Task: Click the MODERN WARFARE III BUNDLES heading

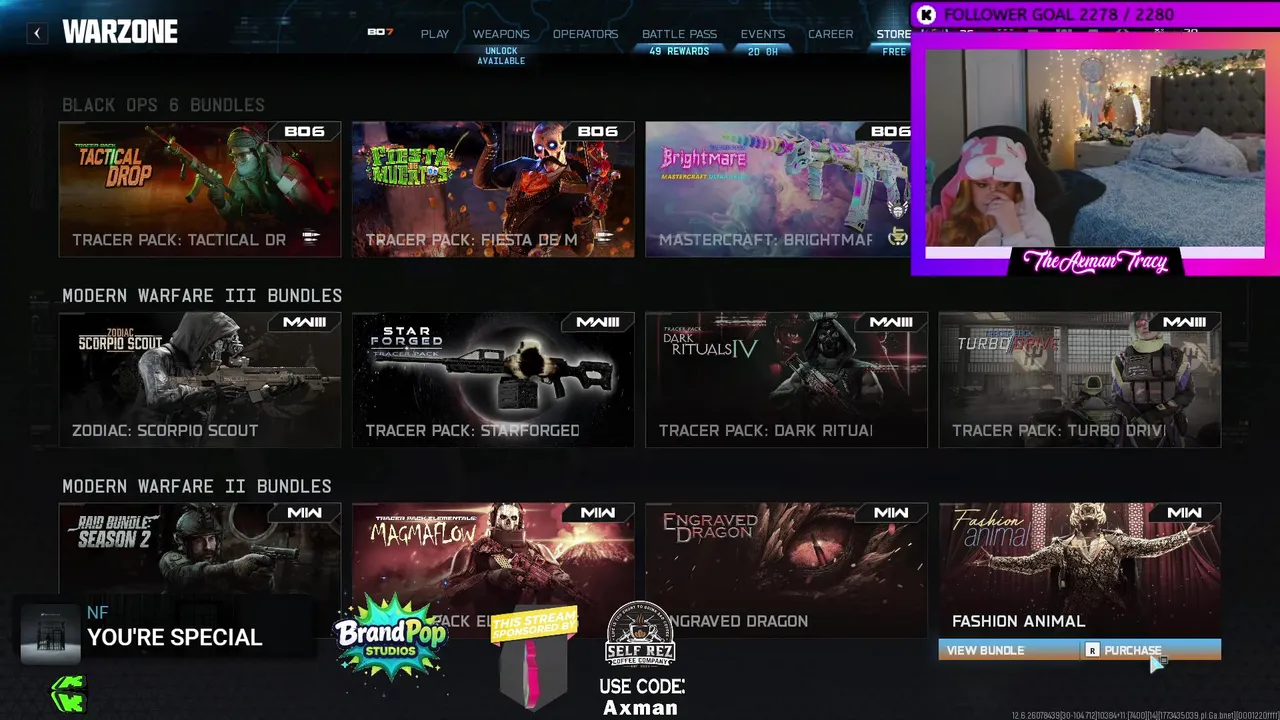Action: (202, 296)
